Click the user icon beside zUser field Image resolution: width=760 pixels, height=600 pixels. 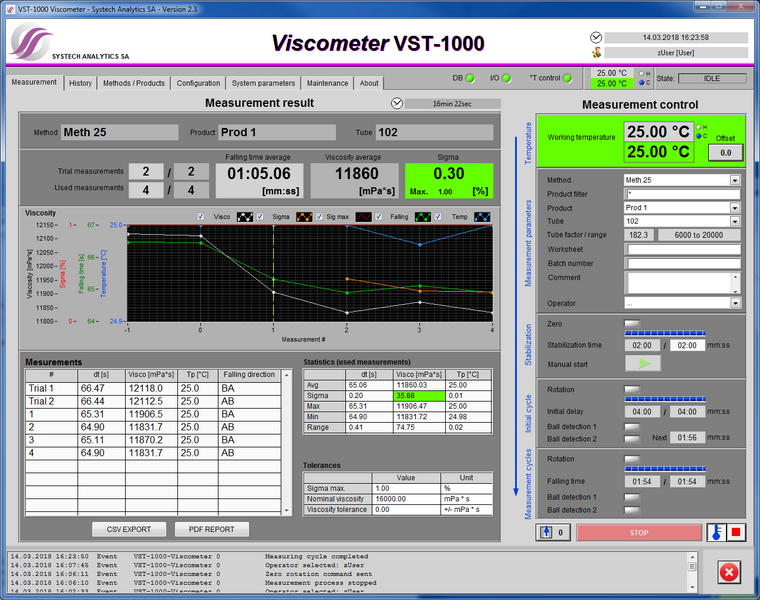point(596,52)
